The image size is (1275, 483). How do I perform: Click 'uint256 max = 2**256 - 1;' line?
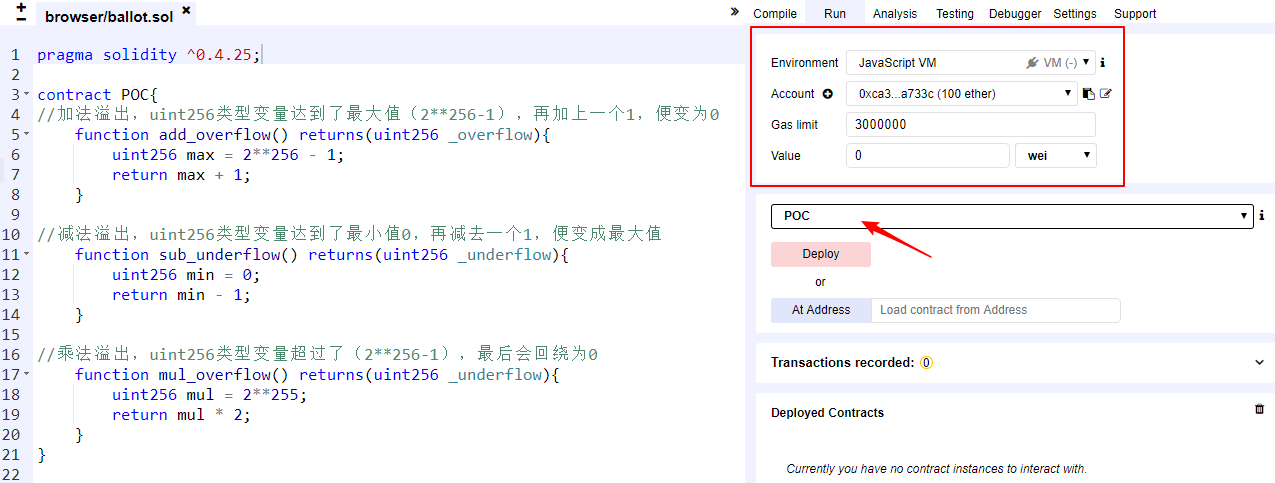(x=228, y=155)
